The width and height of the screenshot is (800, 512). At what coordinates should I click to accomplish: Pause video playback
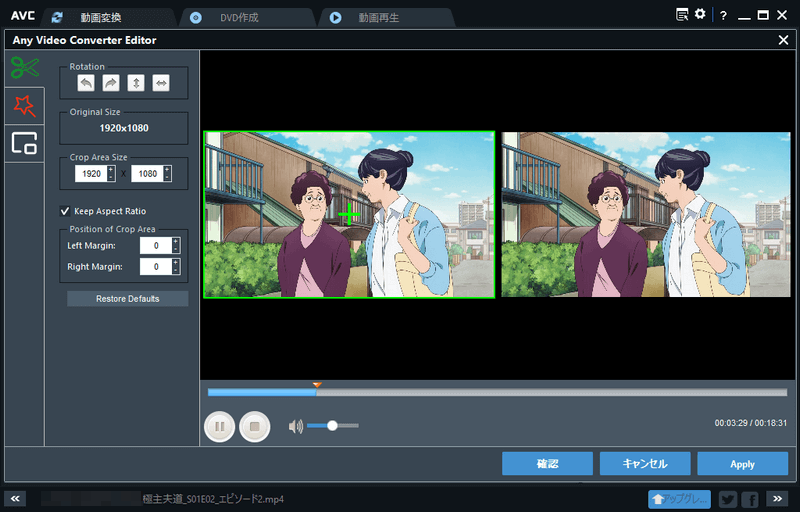pos(219,426)
